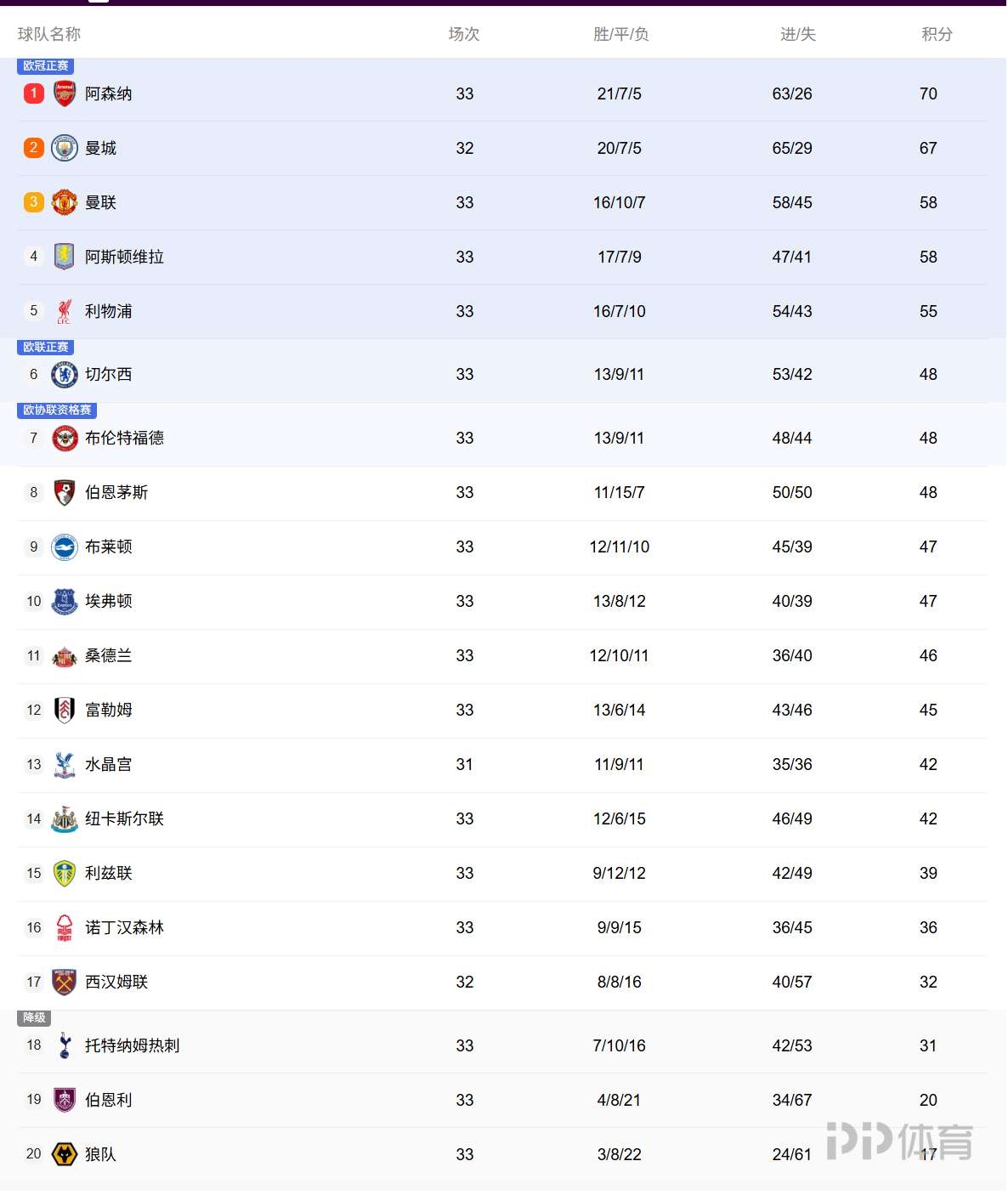Click the 降级 relegation tag
1008x1195 pixels.
pos(34,1017)
